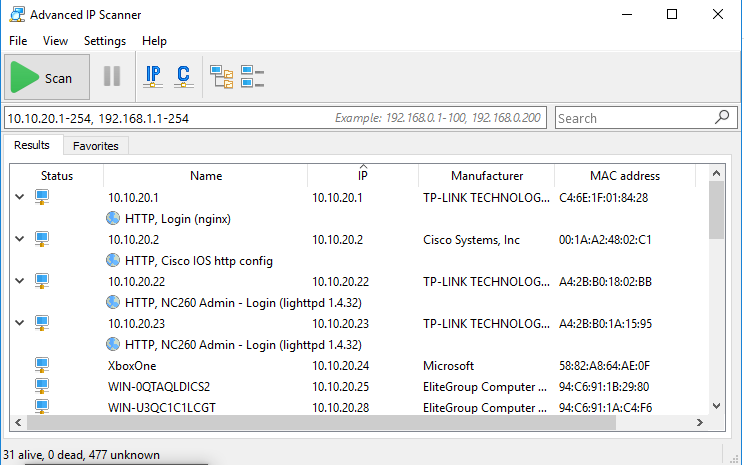Click the IP range input field
Viewport: 744px width, 465px height.
pyautogui.click(x=275, y=118)
